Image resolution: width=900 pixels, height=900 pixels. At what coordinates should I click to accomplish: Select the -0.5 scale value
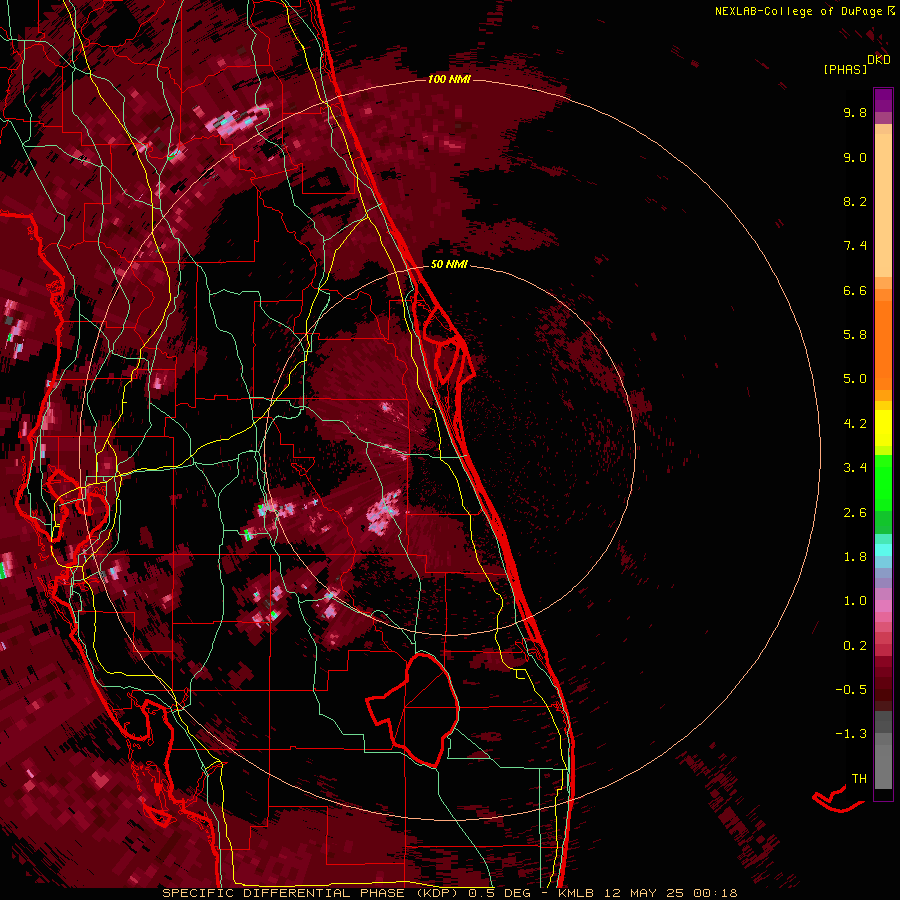point(851,690)
